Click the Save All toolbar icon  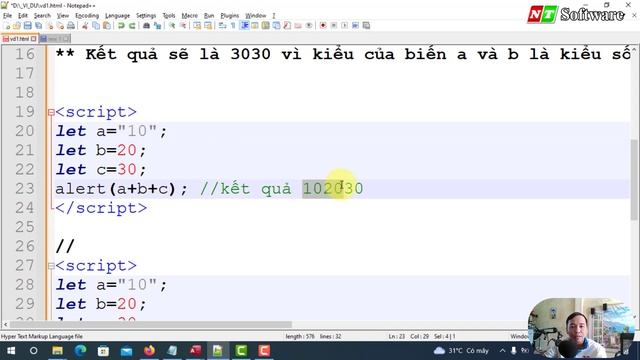click(x=39, y=26)
